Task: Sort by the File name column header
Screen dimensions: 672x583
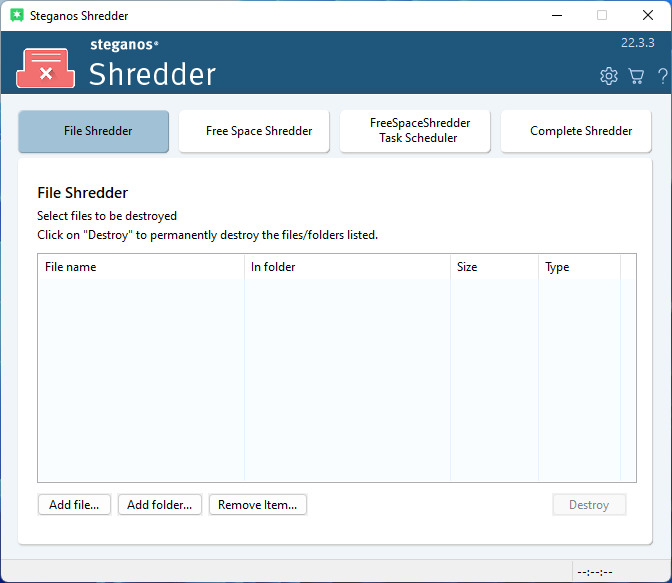Action: pos(141,267)
